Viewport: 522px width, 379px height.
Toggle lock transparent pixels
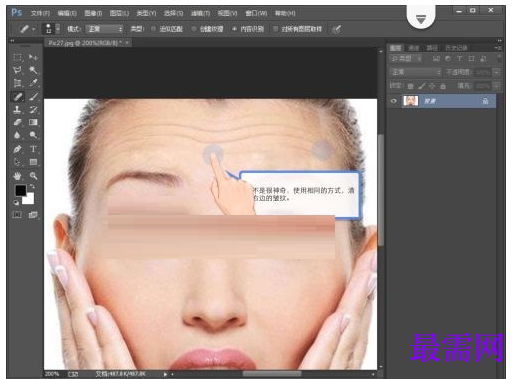(x=411, y=86)
